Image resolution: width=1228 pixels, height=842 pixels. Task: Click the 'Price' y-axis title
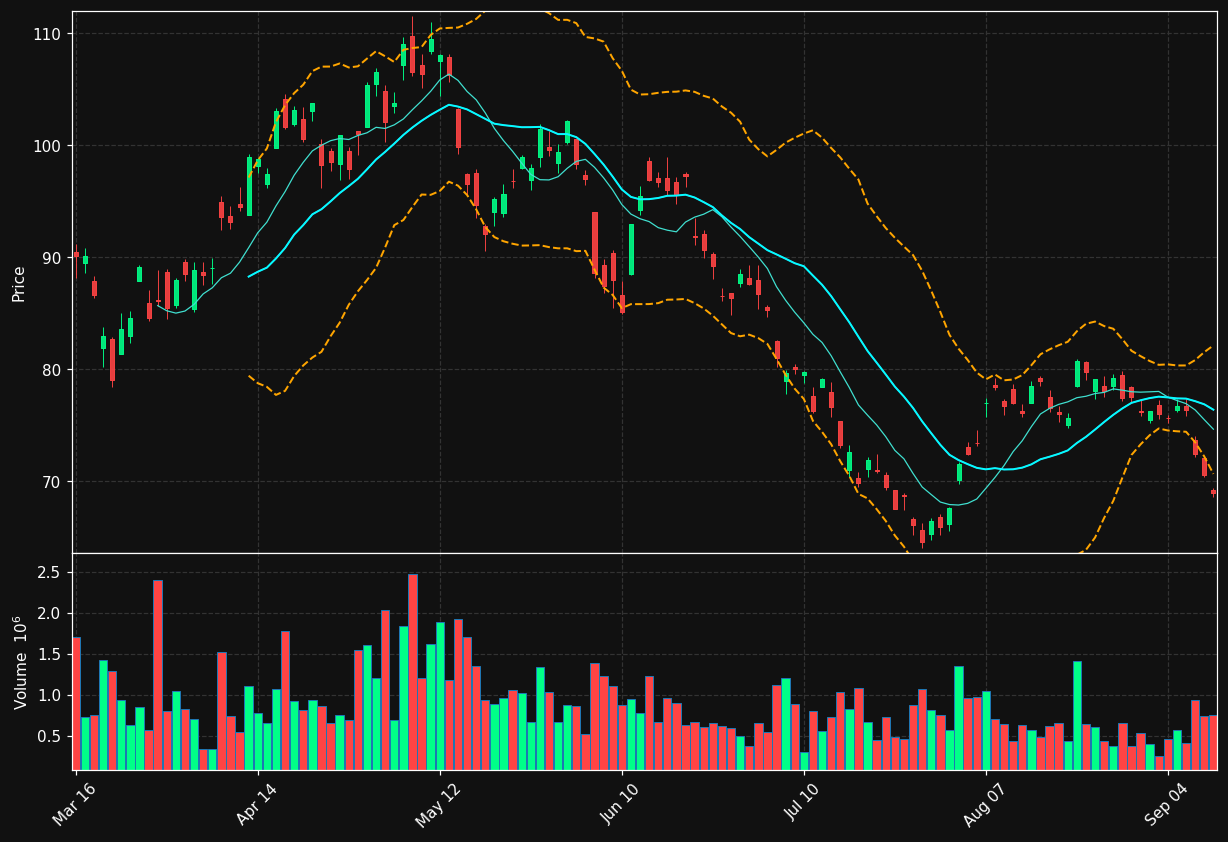tap(19, 283)
